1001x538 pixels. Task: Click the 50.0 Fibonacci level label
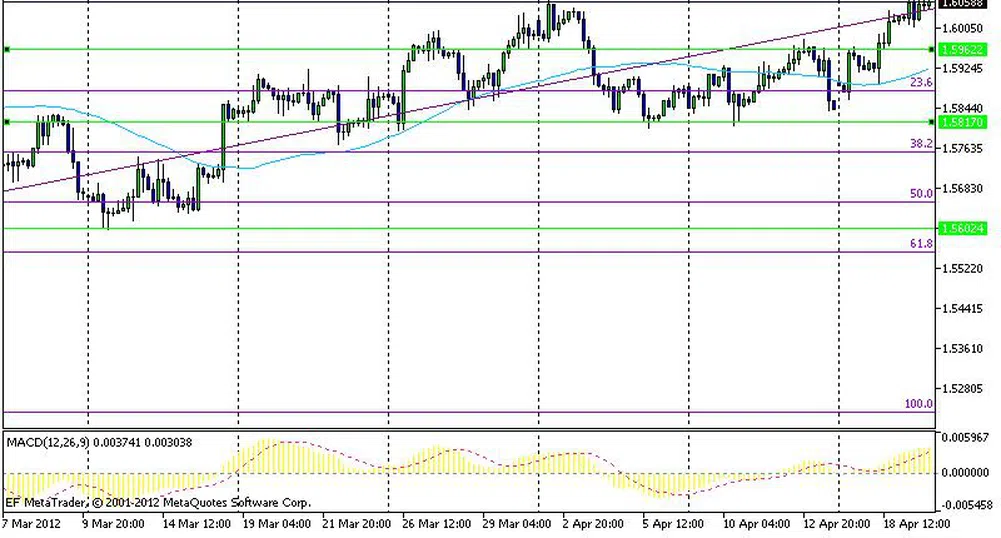pos(920,194)
